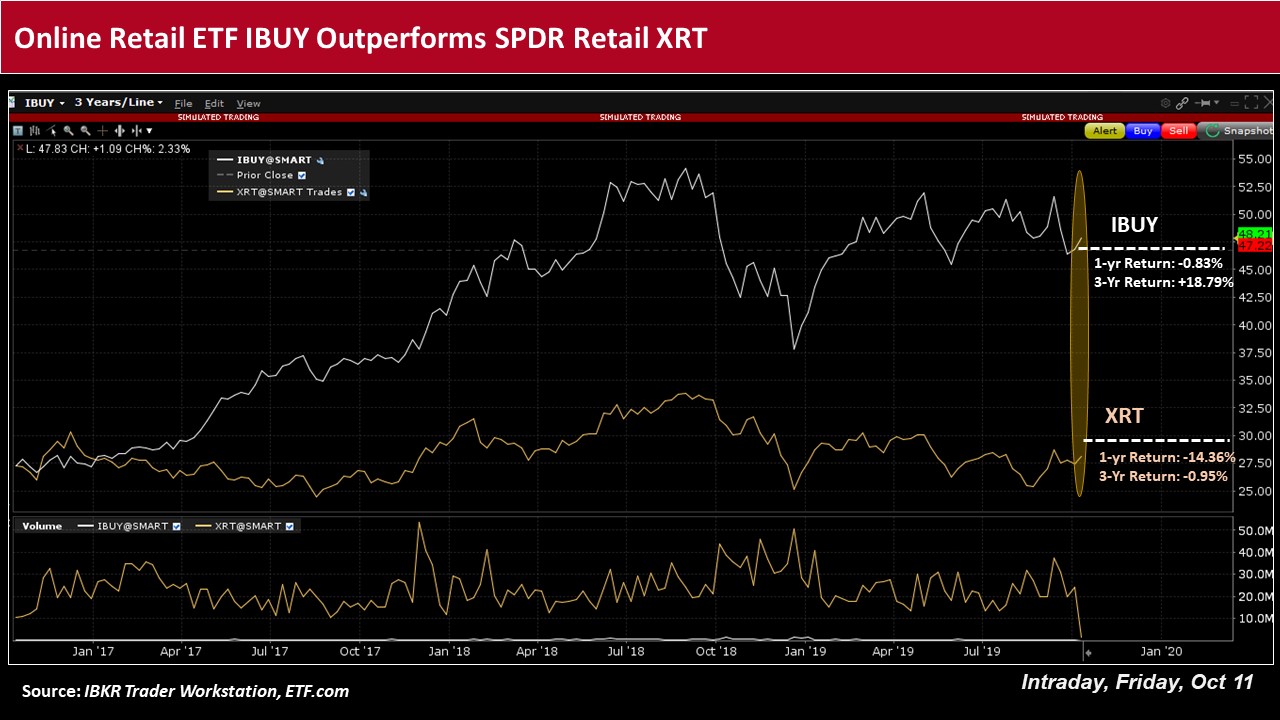Toggle the XRT@SMART Trades checkbox
Image resolution: width=1280 pixels, height=720 pixels.
351,192
